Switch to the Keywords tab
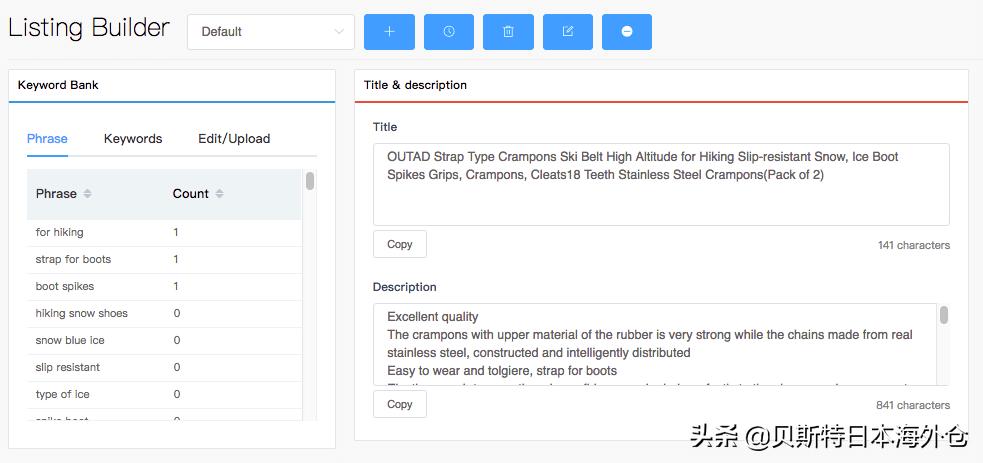This screenshot has width=983, height=463. (133, 139)
